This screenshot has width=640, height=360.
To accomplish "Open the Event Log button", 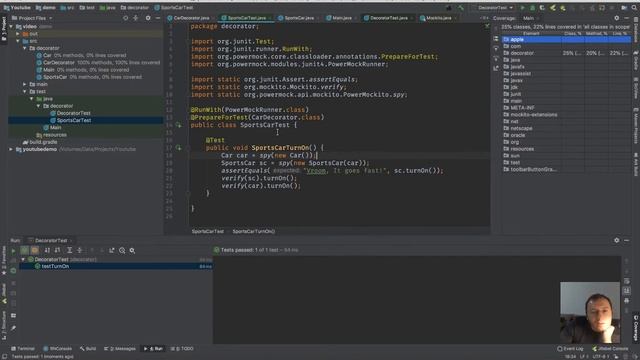I will click(570, 349).
